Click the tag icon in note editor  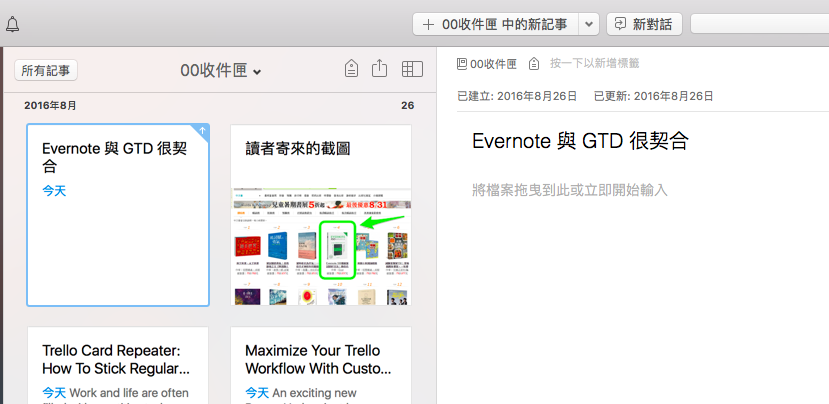535,64
